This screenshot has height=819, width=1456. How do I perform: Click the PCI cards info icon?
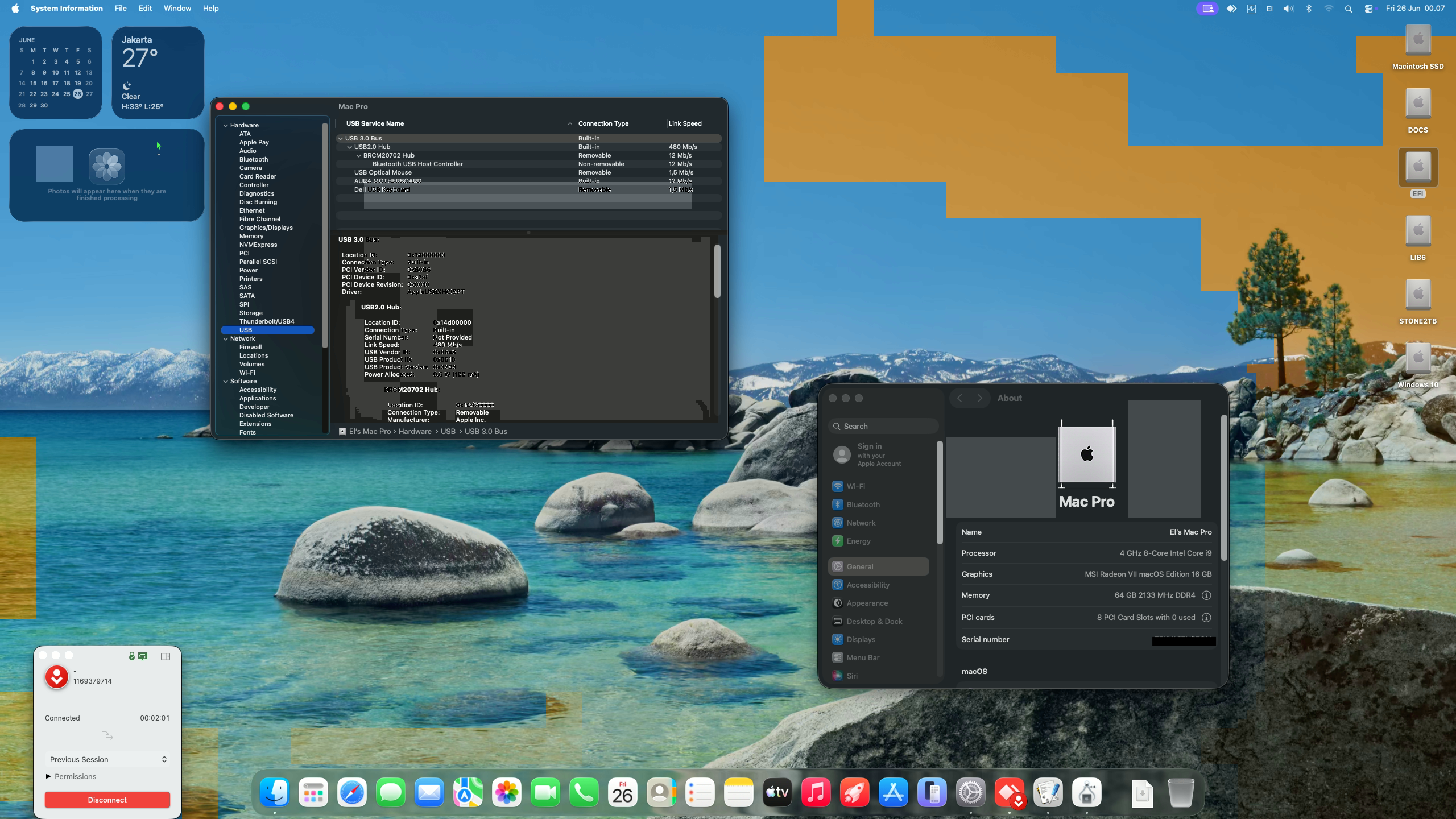coord(1206,618)
